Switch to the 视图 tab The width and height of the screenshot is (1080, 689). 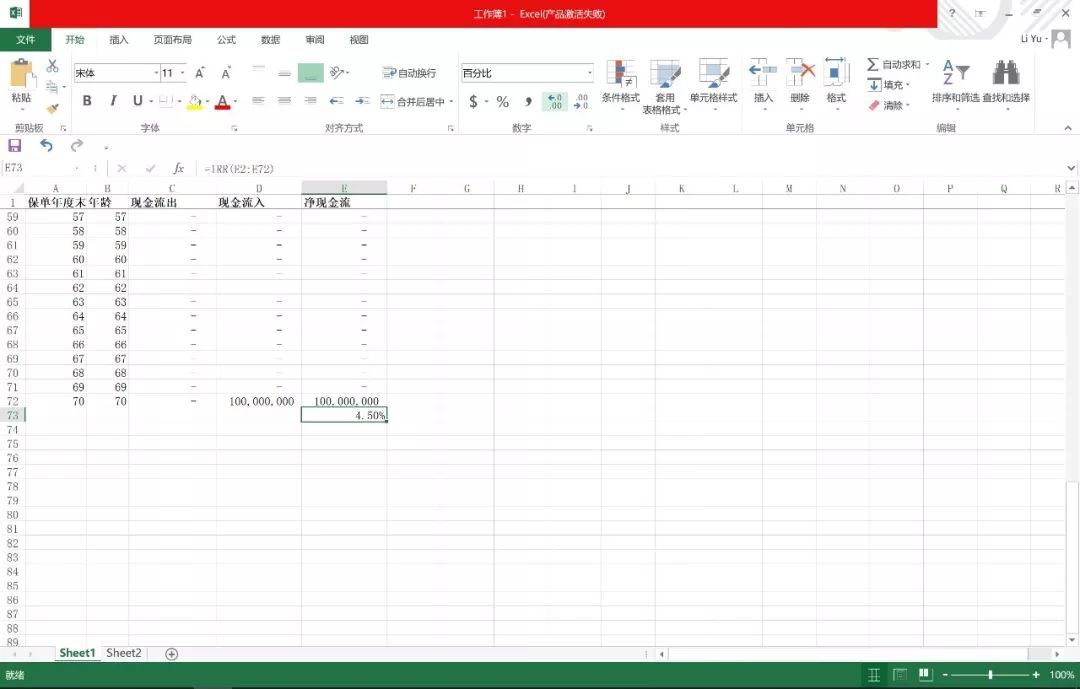pos(359,40)
